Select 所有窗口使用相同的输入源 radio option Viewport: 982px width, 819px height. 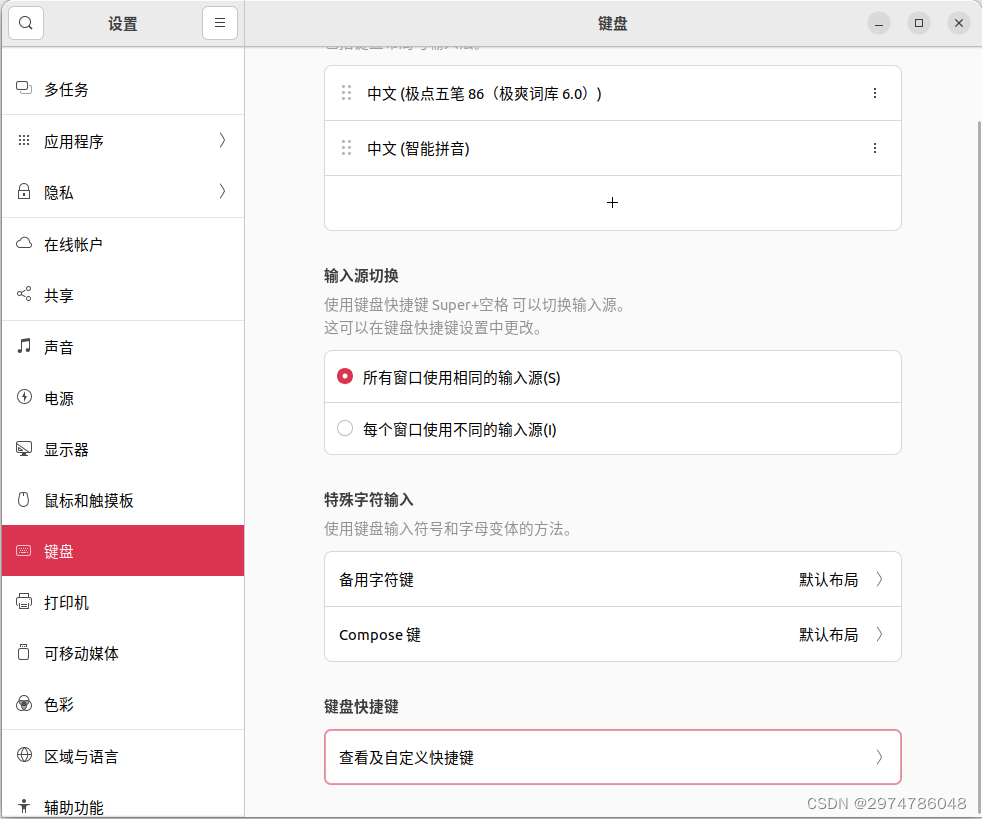coord(344,376)
